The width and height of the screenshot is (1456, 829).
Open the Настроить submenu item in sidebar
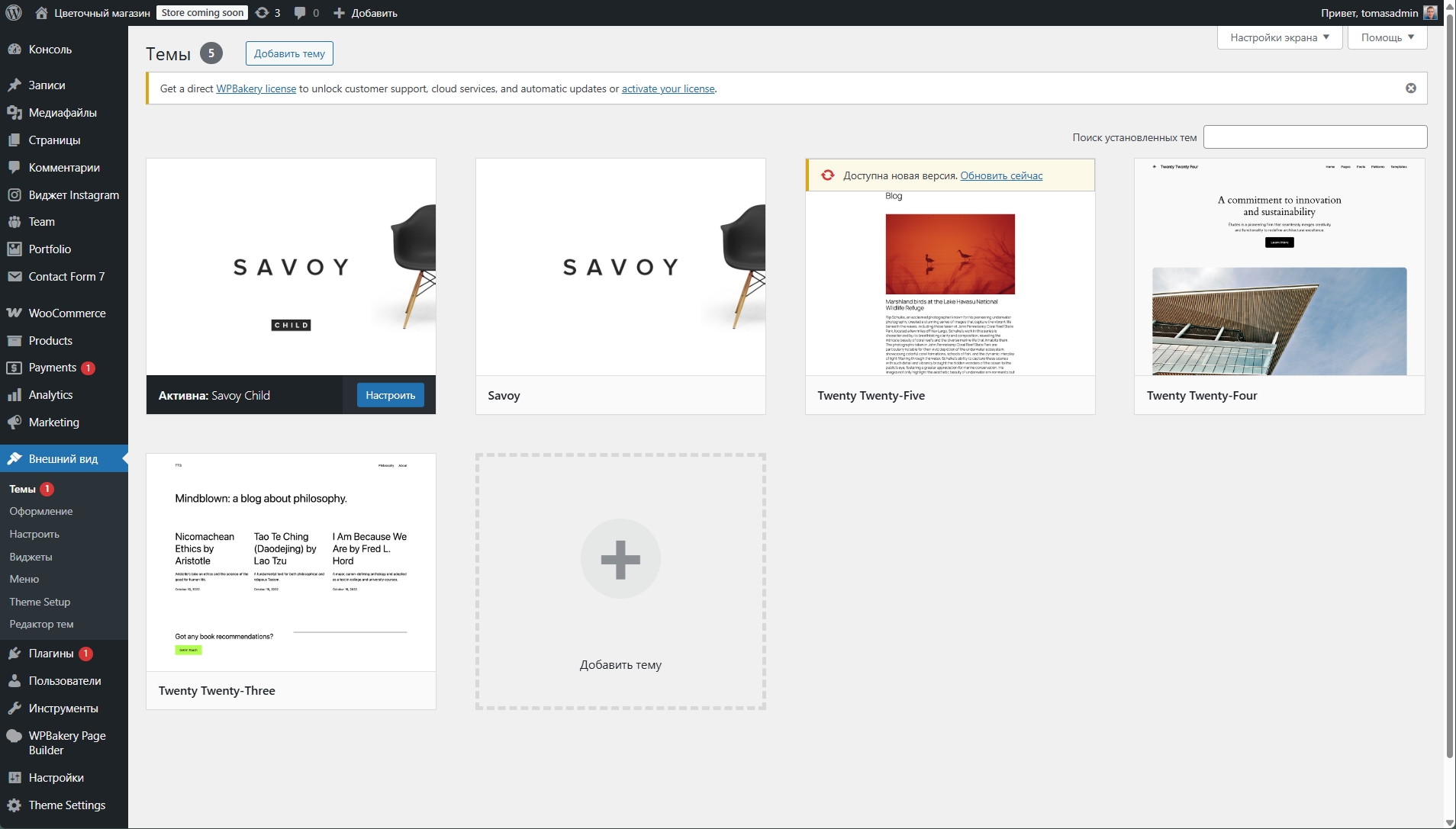tap(34, 535)
